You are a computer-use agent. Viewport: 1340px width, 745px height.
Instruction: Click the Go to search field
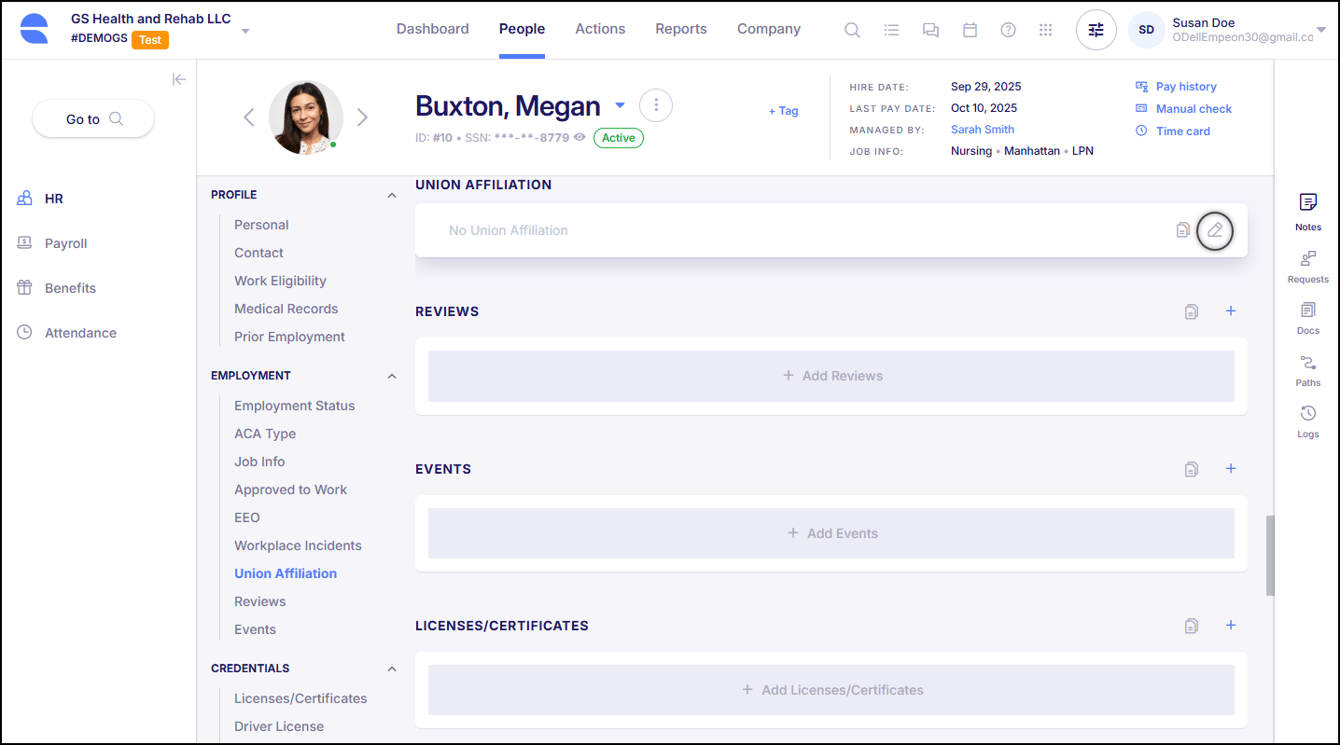[93, 119]
